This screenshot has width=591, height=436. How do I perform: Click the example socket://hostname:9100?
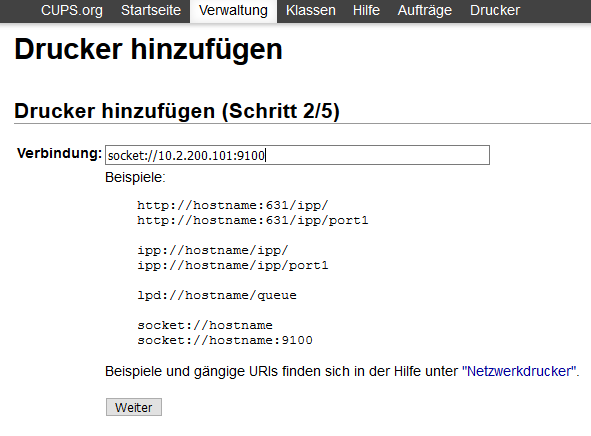click(225, 340)
